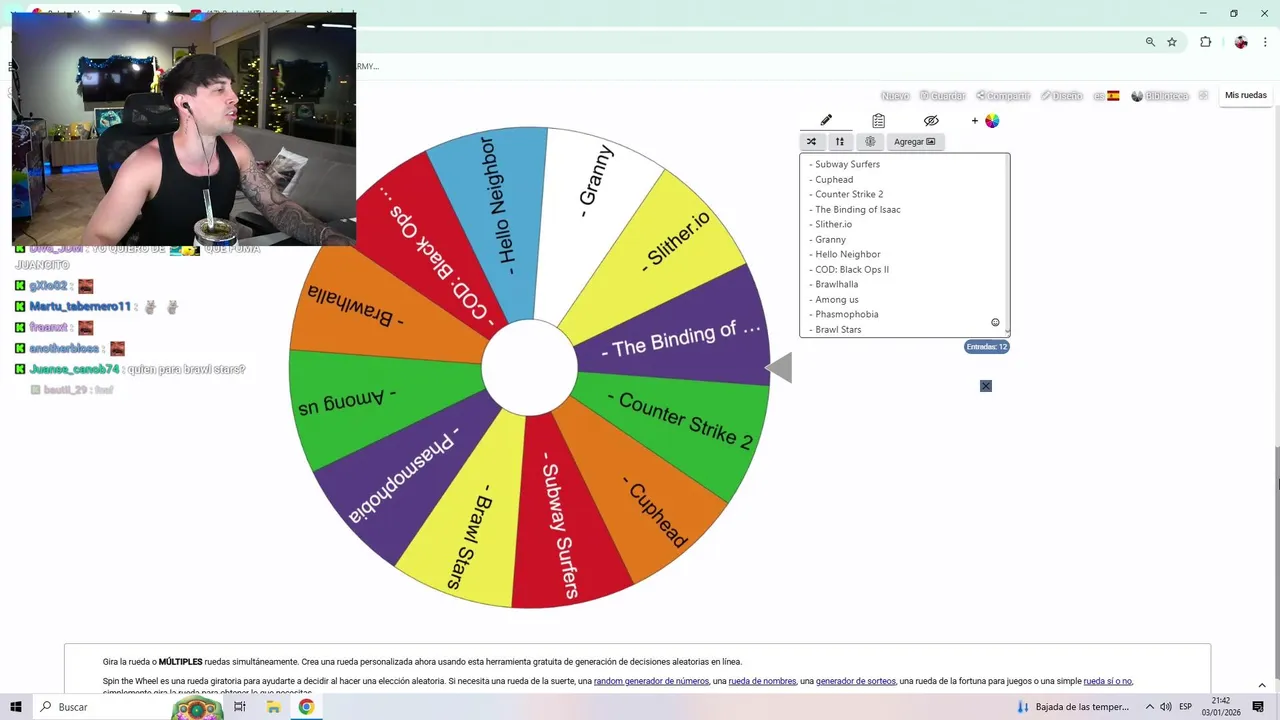Open the 'rueda sí o no' link
1280x720 pixels.
click(1107, 681)
